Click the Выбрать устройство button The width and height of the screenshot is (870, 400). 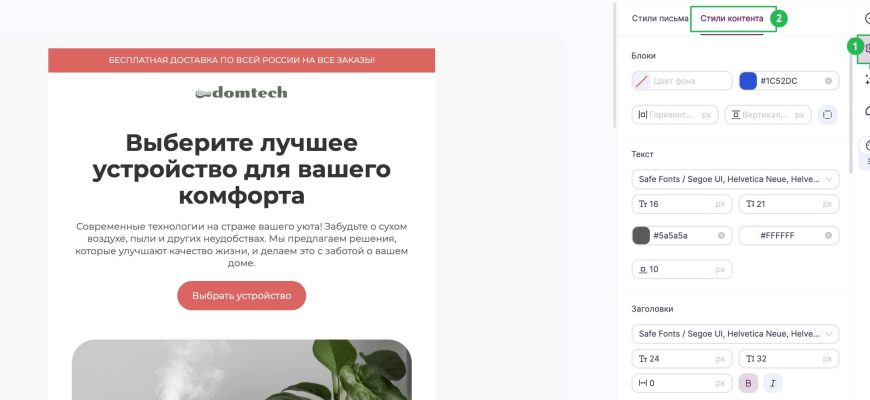point(241,296)
